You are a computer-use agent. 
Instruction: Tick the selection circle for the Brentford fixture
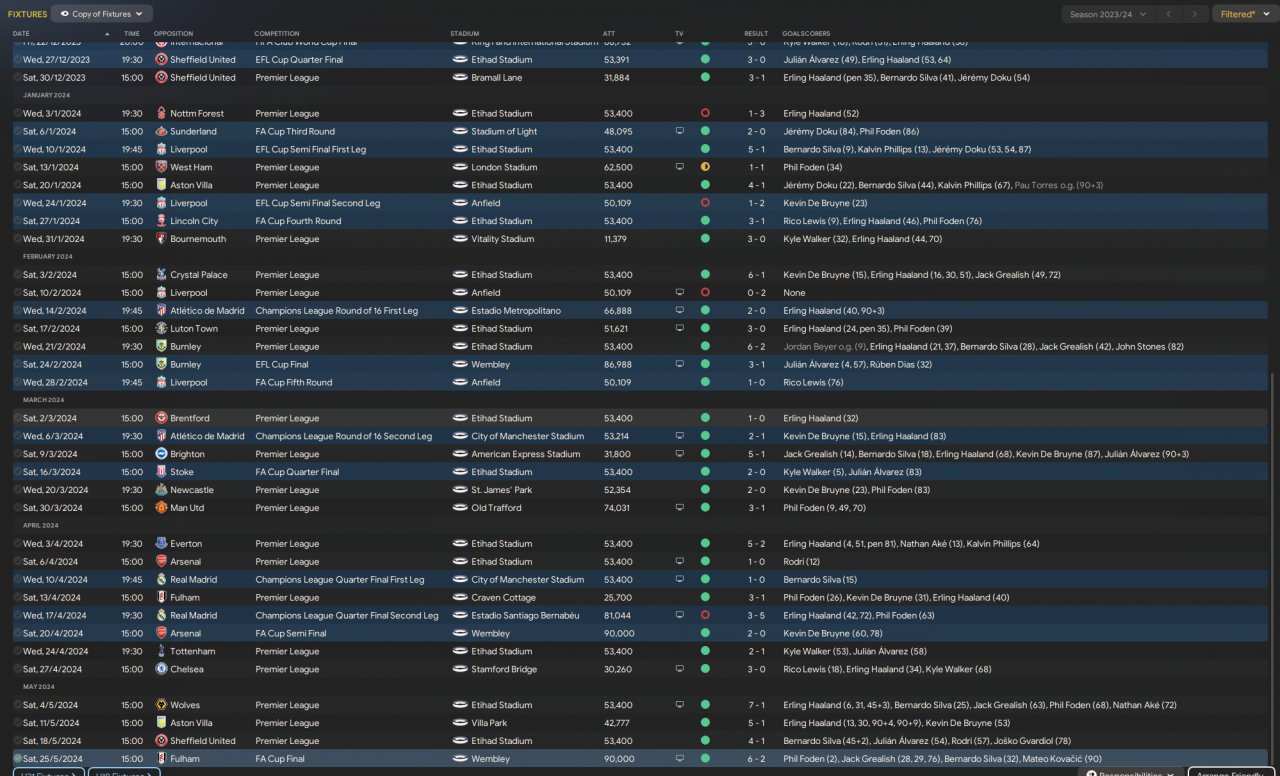point(18,418)
